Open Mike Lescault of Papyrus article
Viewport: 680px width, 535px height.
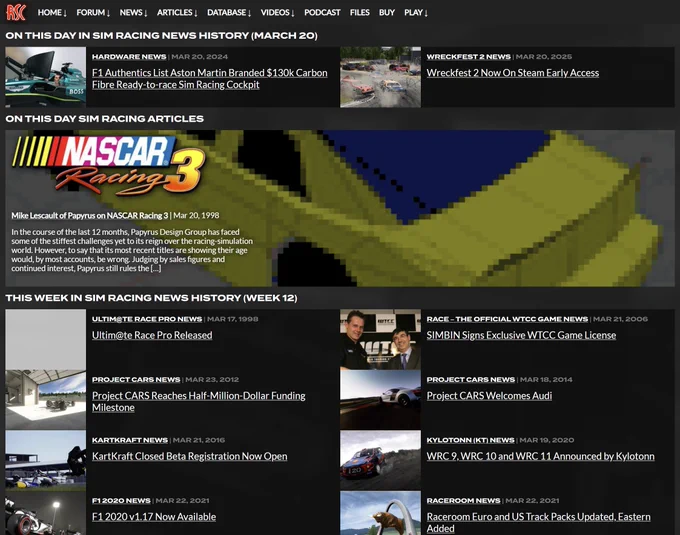click(x=90, y=215)
